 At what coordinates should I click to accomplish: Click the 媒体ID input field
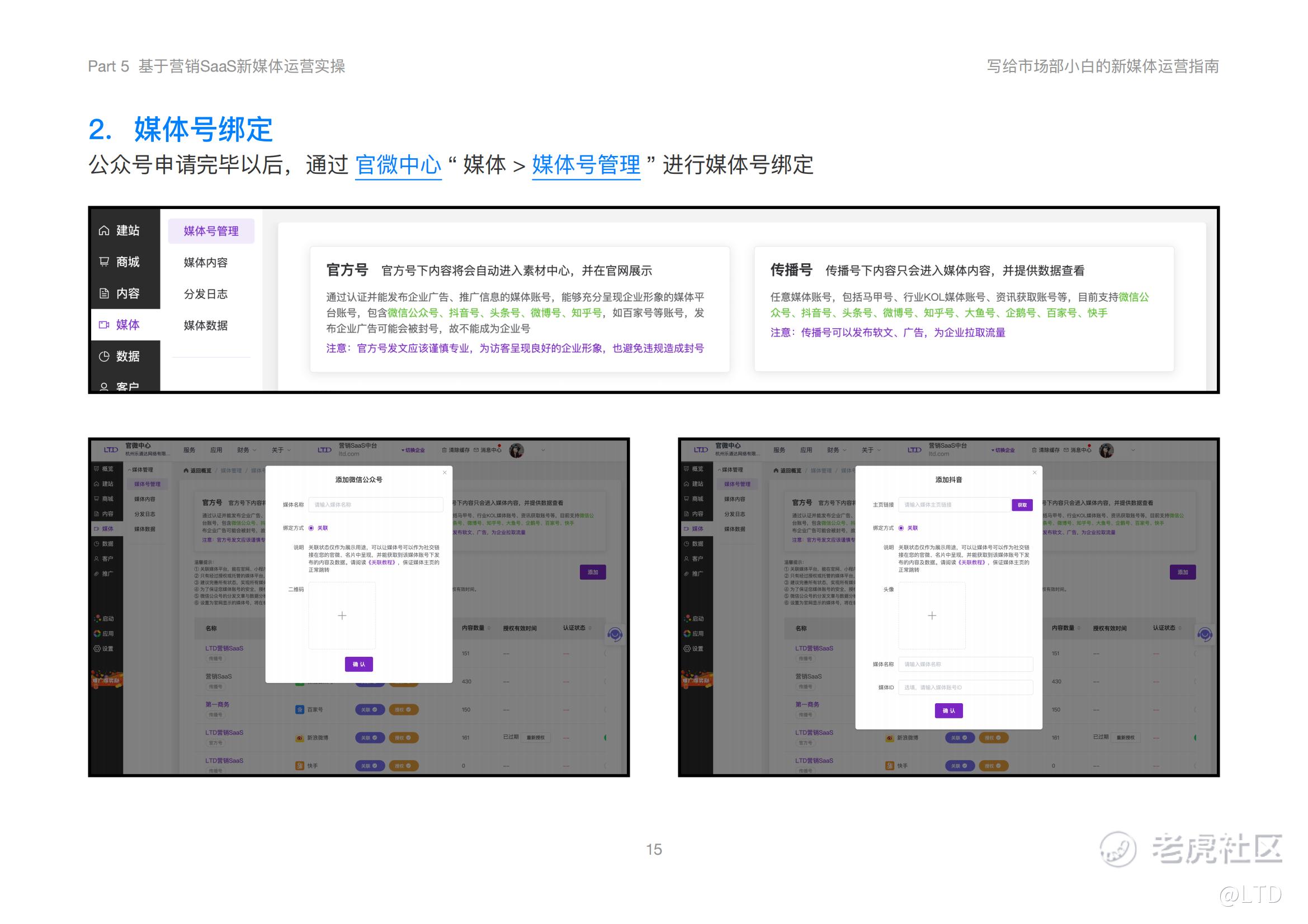point(965,688)
